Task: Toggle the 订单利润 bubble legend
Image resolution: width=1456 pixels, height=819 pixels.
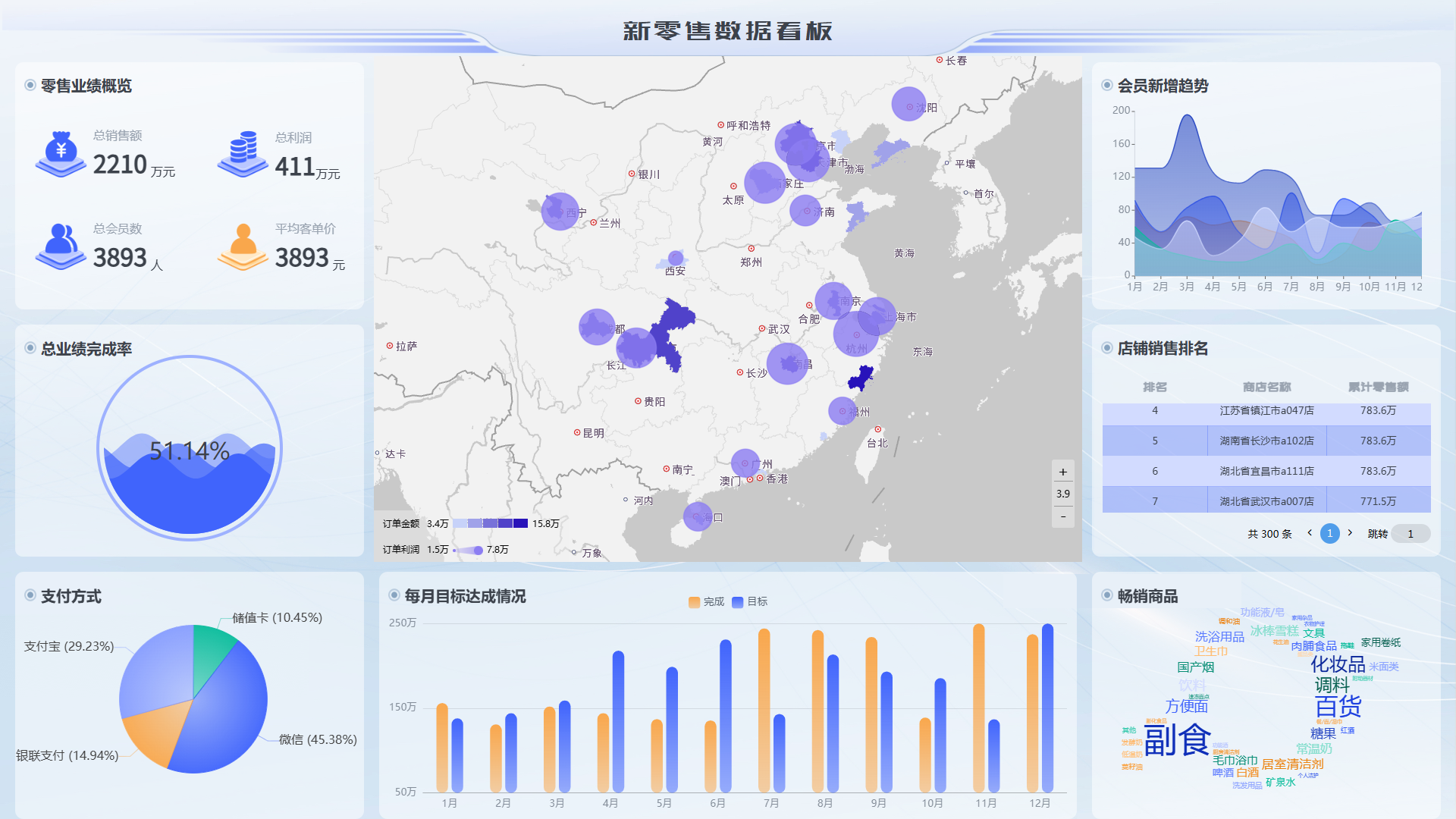Action: pos(469,550)
